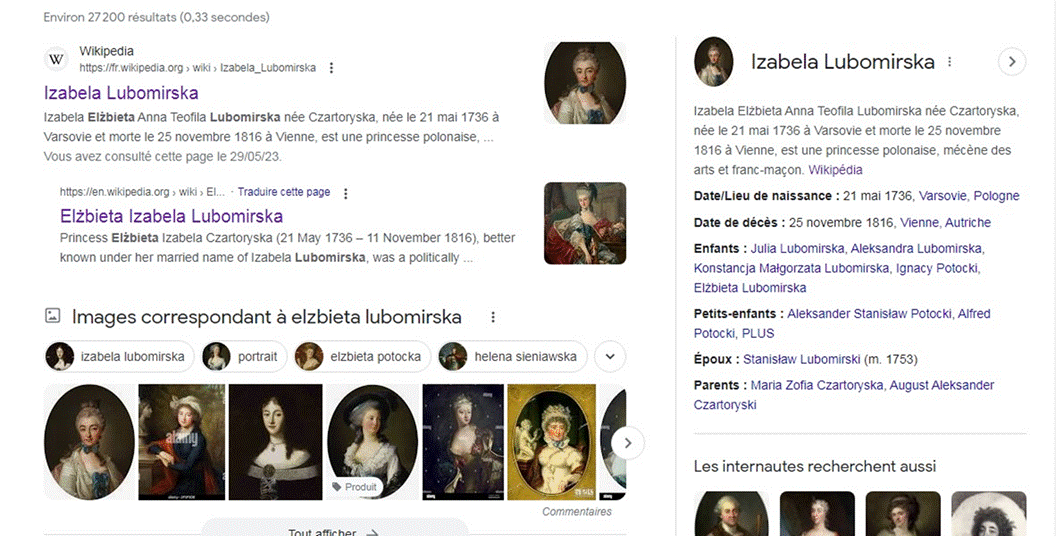Open the 'August Aleksander Czartoryski' parent link
The width and height of the screenshot is (1056, 536).
coord(844,395)
